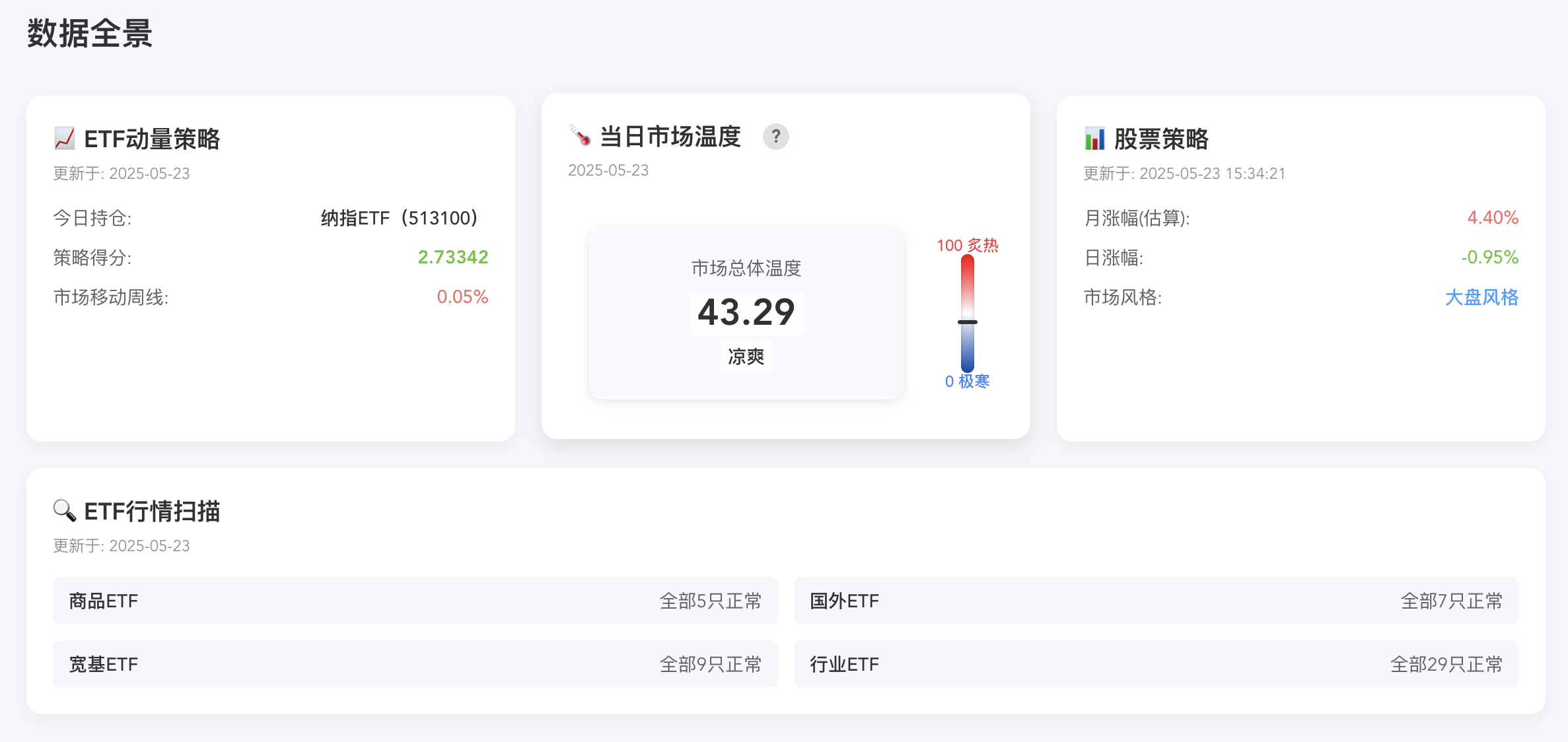Open the 国外ETF scan row
This screenshot has width=1568, height=742.
click(x=1155, y=601)
